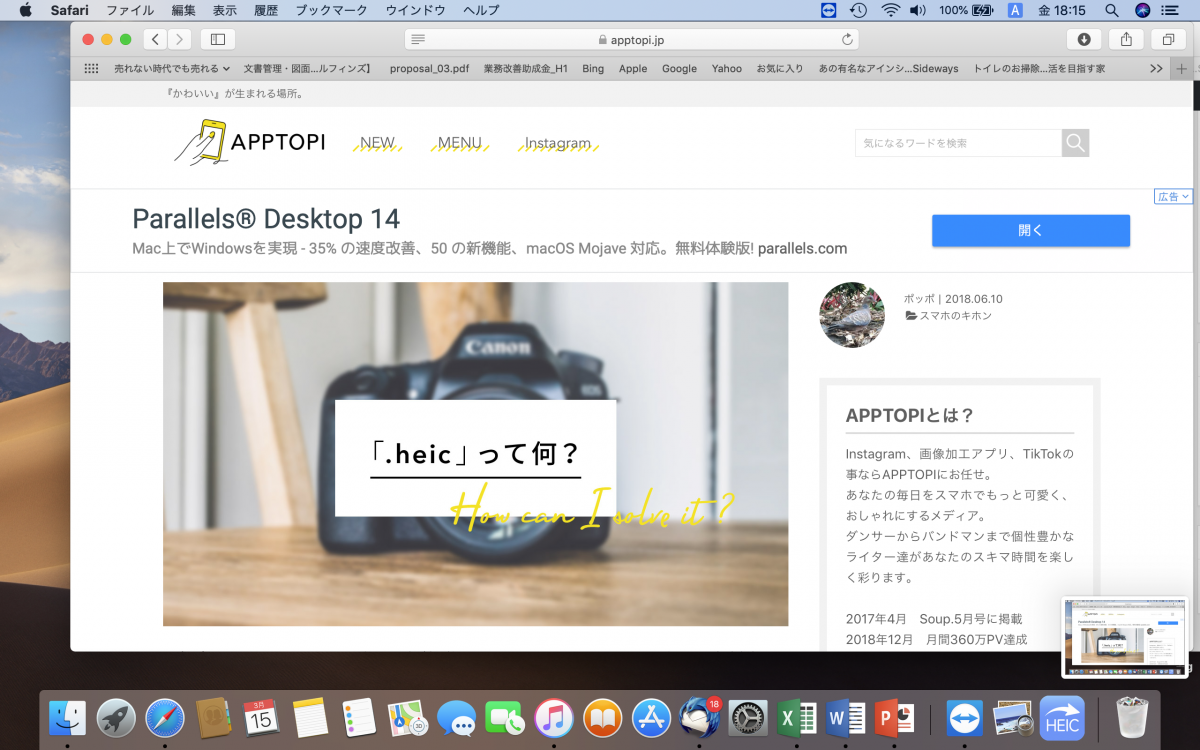1200x750 pixels.
Task: Open the Instagram menu item on APPTOPI
Action: pos(556,143)
